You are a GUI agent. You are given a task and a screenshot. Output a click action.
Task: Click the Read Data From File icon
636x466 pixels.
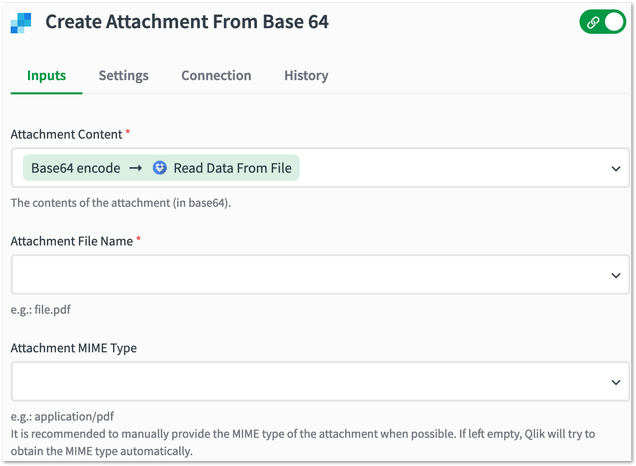pos(160,168)
